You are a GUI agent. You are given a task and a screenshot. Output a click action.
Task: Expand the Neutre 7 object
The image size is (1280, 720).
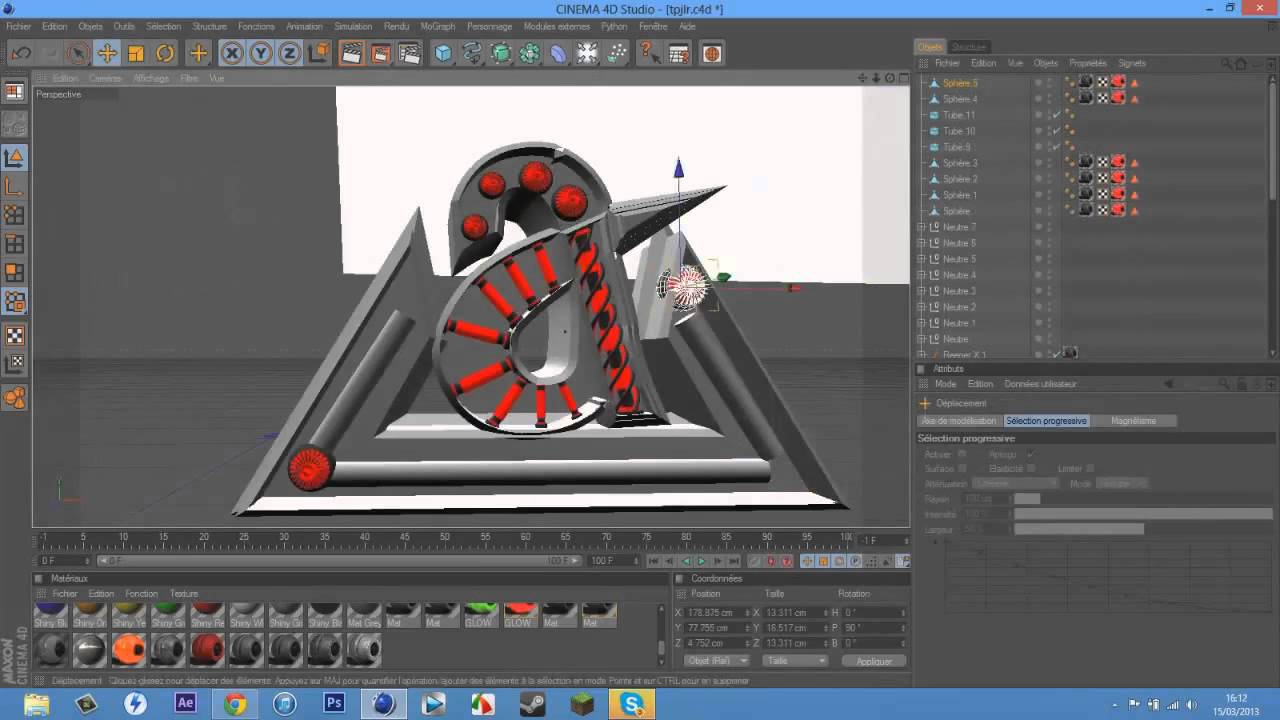[x=921, y=227]
